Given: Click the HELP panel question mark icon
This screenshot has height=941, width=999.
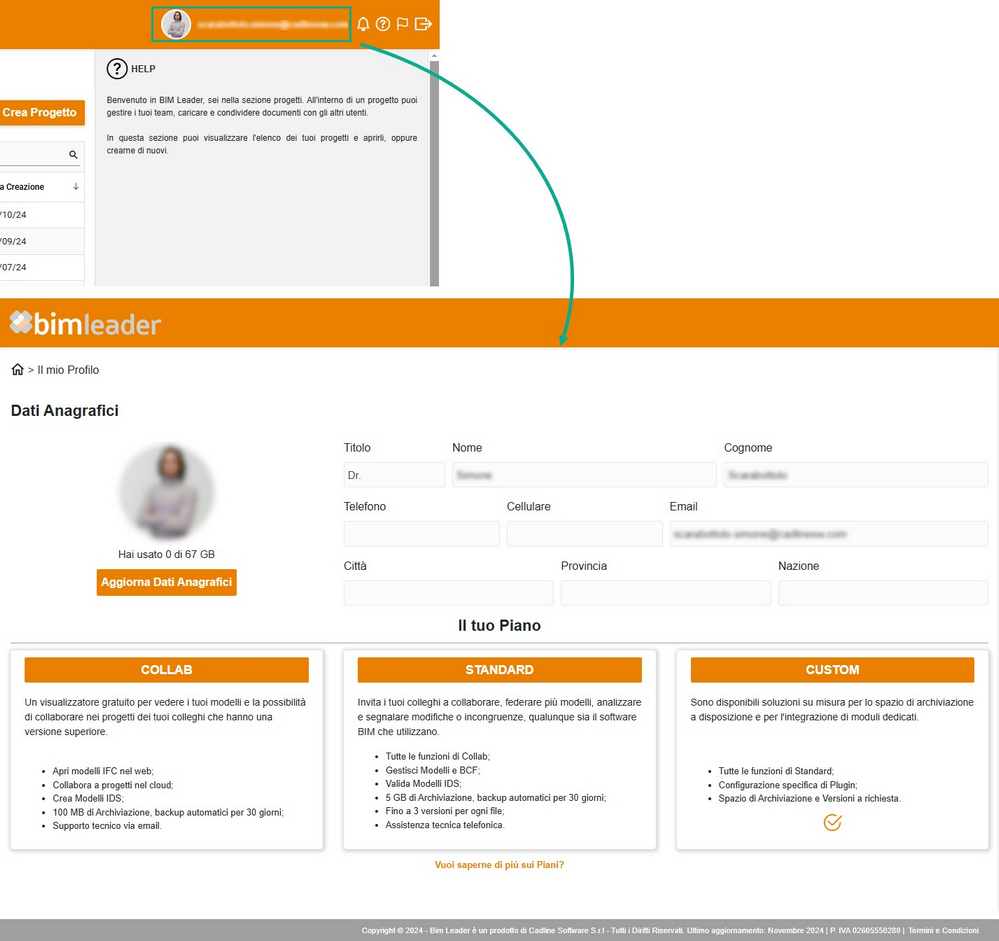Looking at the screenshot, I should (x=117, y=69).
